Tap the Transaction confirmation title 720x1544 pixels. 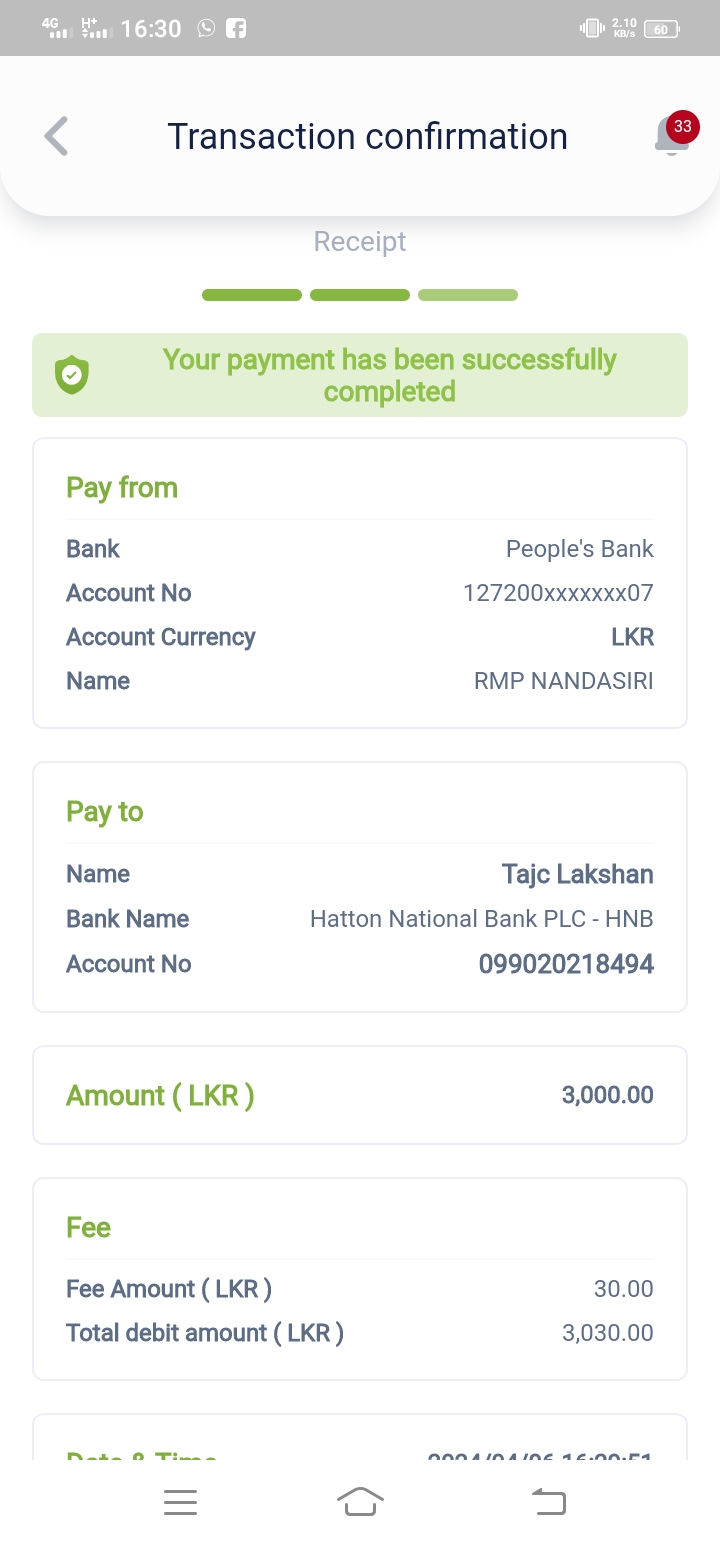367,136
